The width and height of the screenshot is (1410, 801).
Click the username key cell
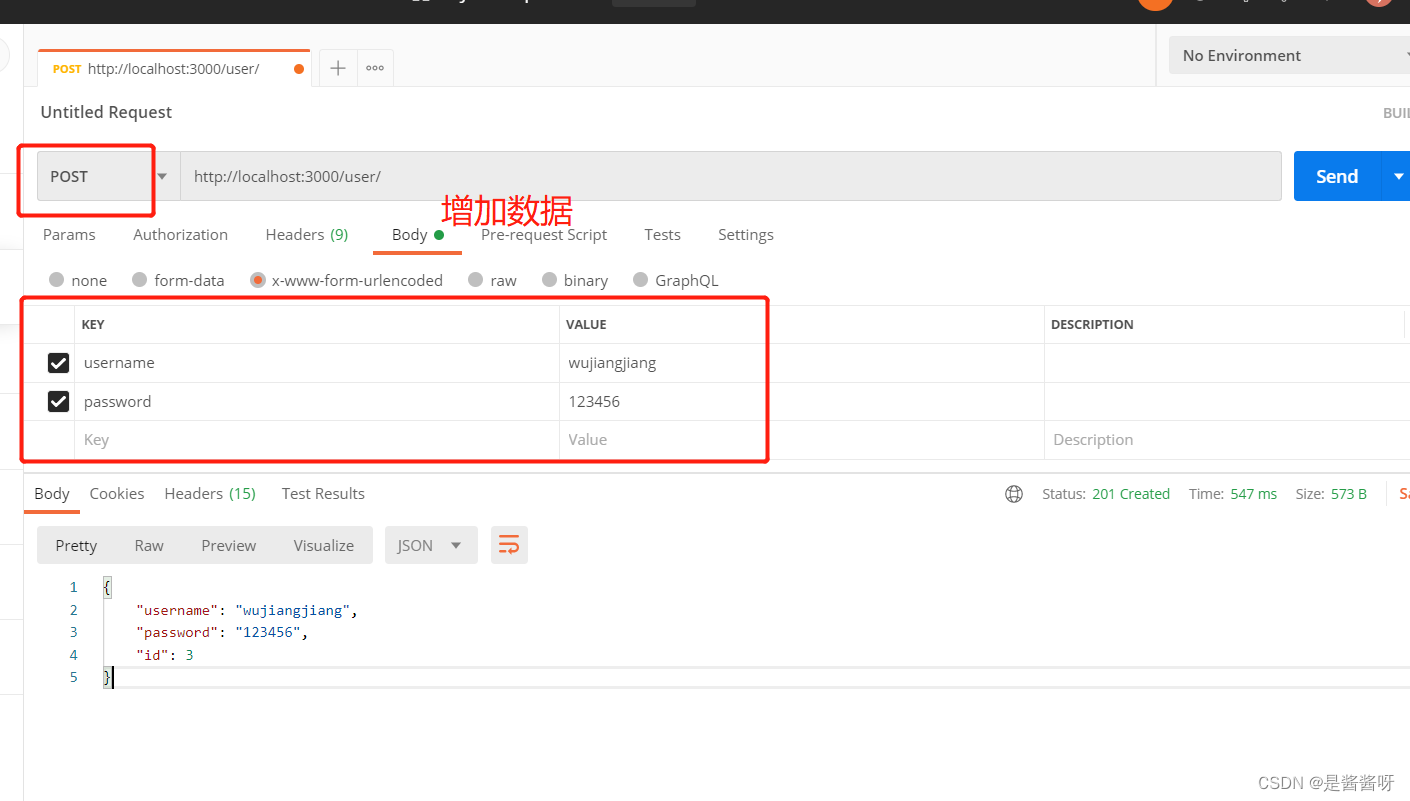click(316, 363)
